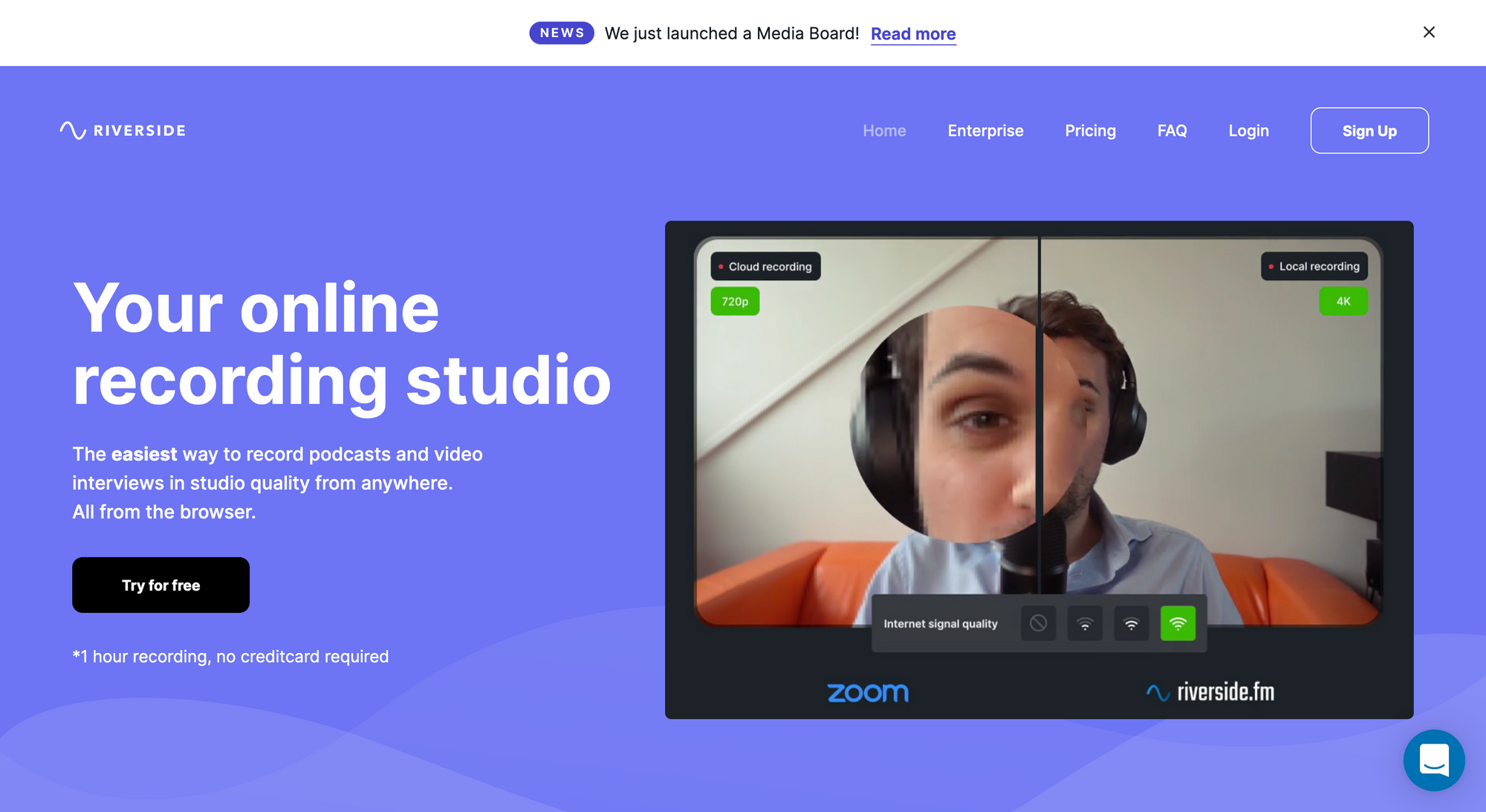Select the green full wifi signal icon
The height and width of the screenshot is (812, 1486).
1178,623
